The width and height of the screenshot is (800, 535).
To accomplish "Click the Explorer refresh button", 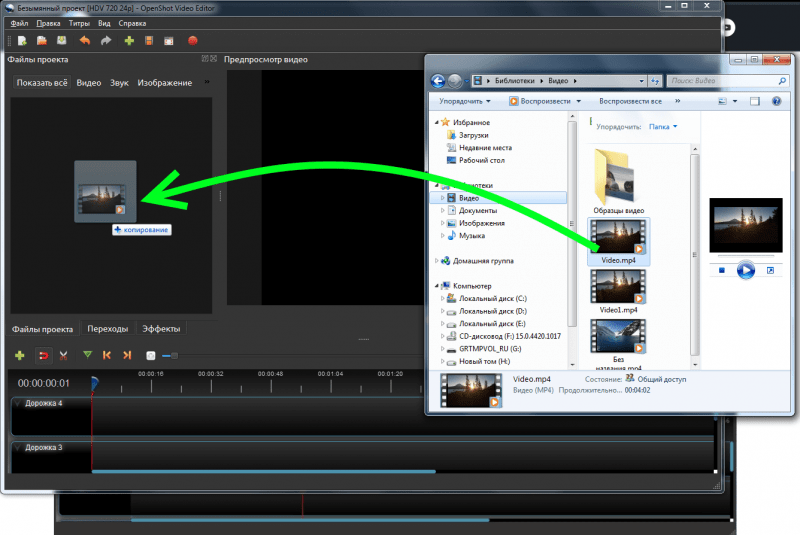I will click(x=655, y=81).
